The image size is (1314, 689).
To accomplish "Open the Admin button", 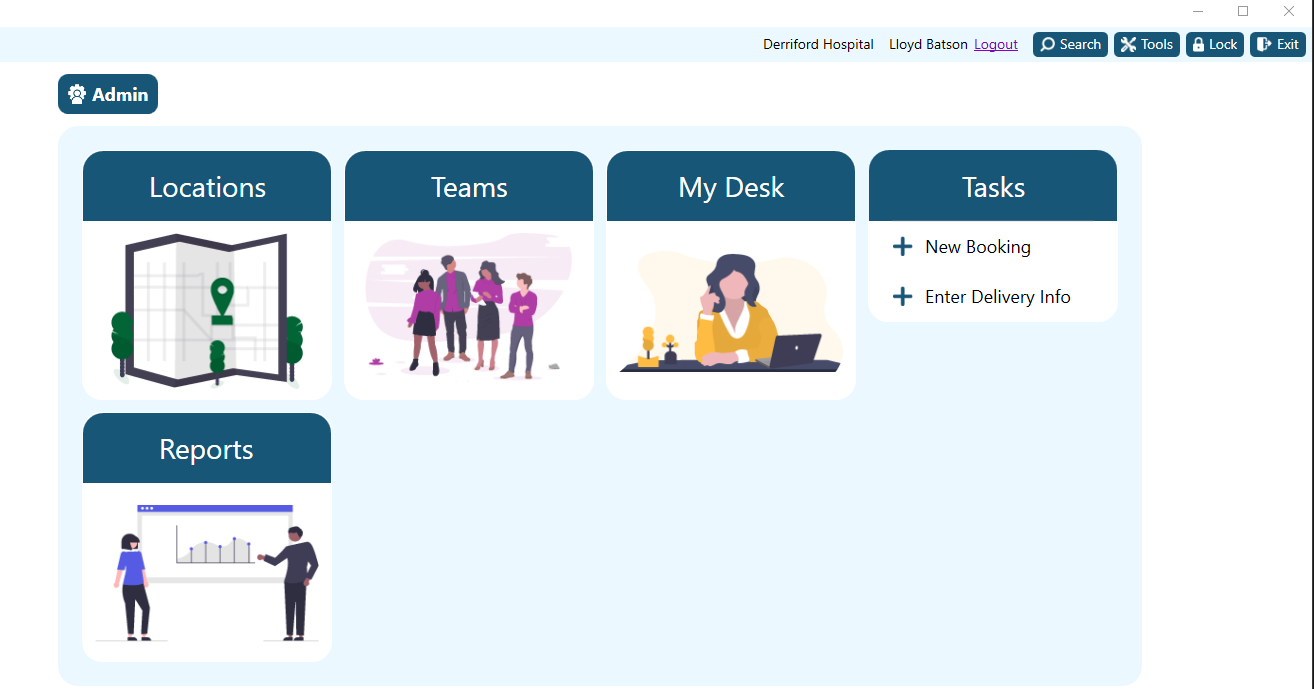I will [108, 94].
